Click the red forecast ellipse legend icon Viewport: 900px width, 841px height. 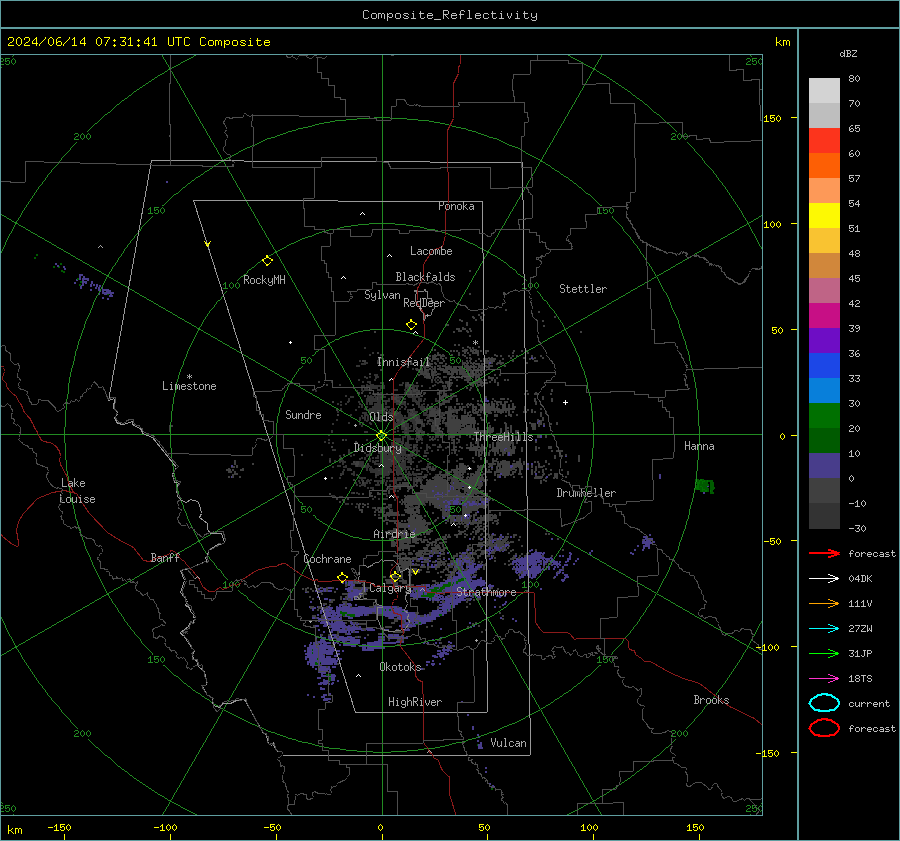824,728
